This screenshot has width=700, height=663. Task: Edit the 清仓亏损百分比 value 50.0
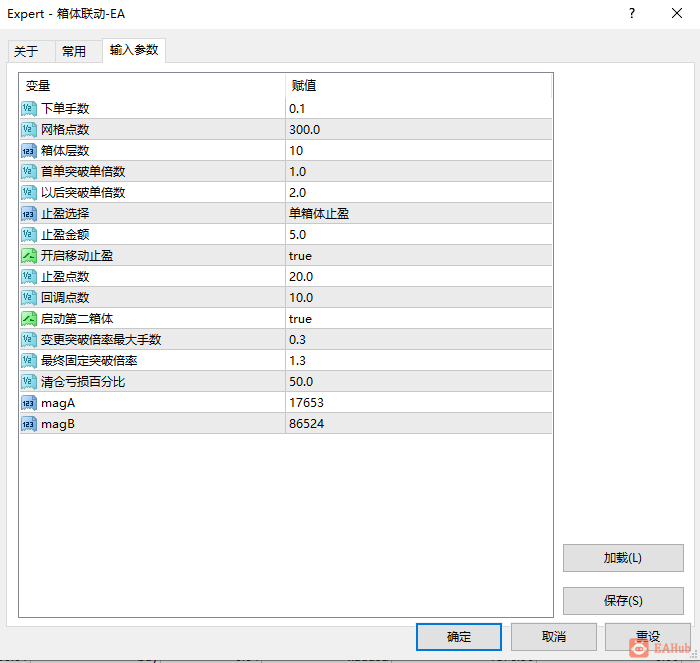pos(419,381)
